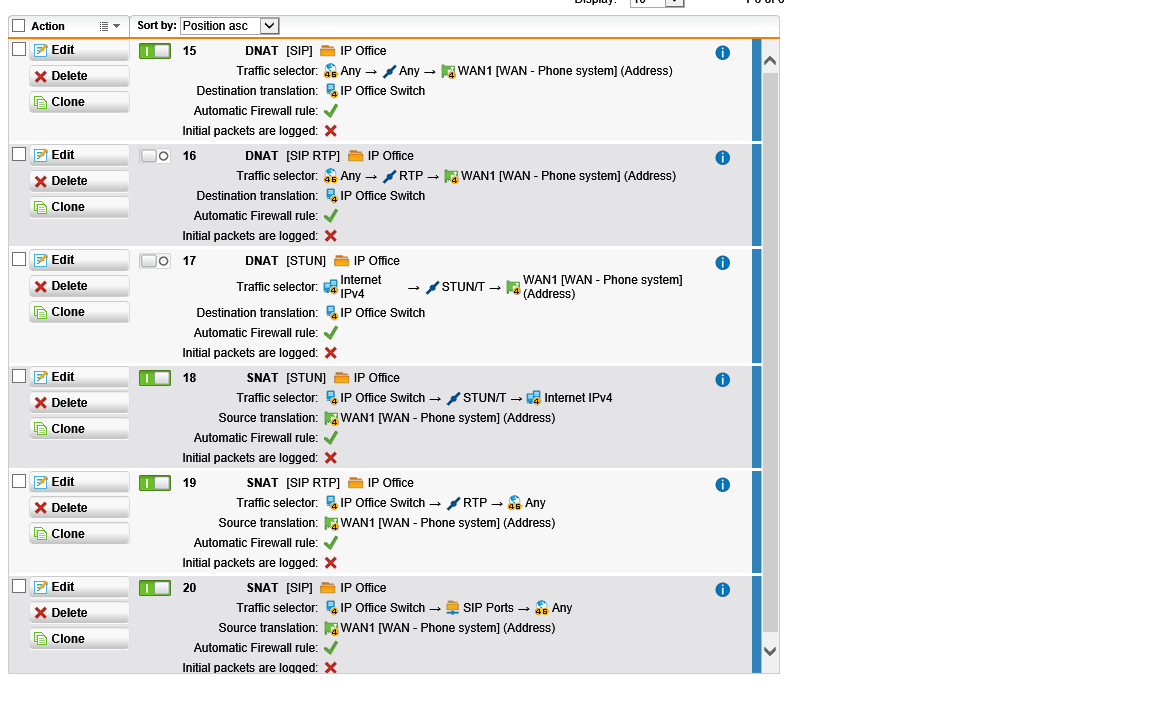The height and width of the screenshot is (720, 1152).
Task: Disable NAT rule 15 toggle
Action: click(155, 51)
